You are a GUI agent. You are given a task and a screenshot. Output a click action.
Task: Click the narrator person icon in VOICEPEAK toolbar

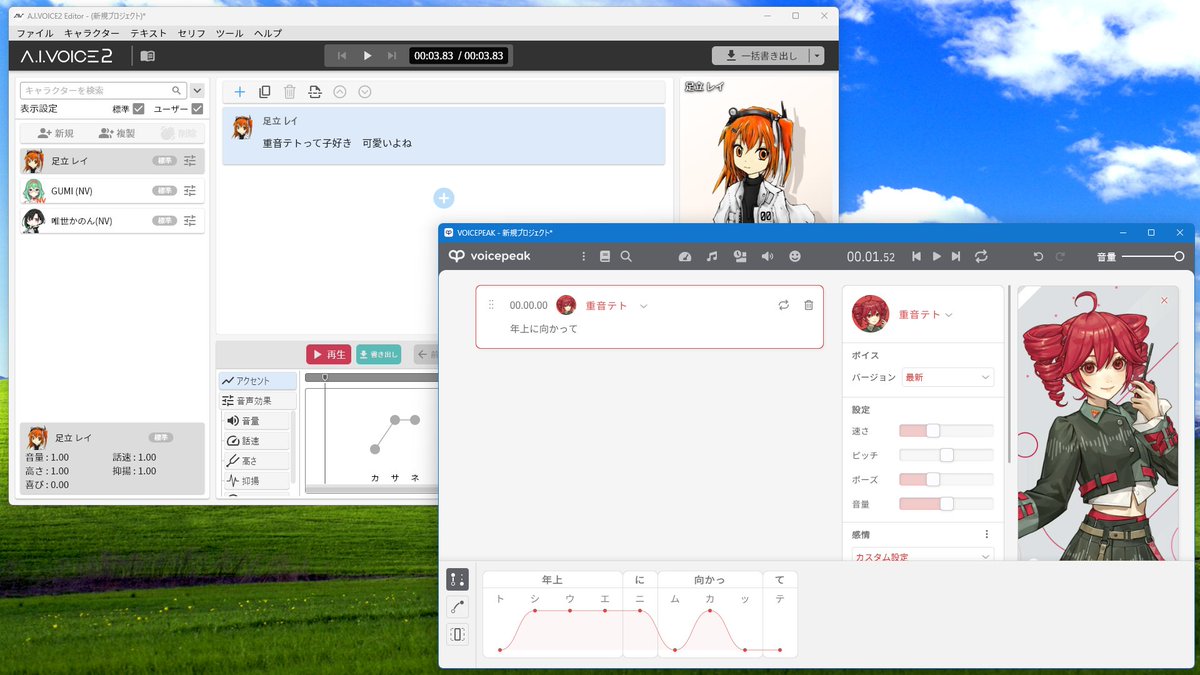point(740,257)
